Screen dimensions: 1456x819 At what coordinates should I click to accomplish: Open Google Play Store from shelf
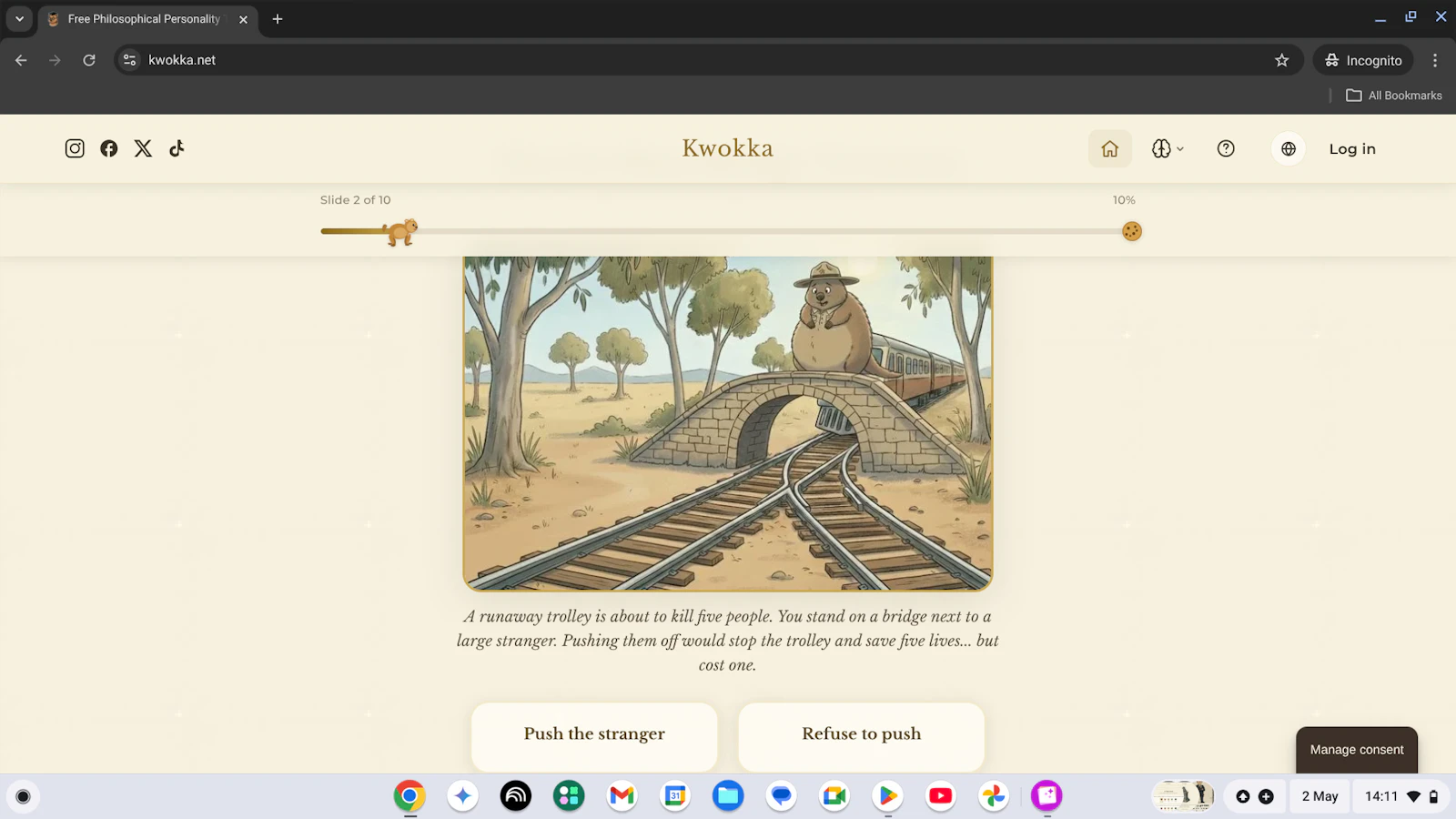[x=887, y=796]
